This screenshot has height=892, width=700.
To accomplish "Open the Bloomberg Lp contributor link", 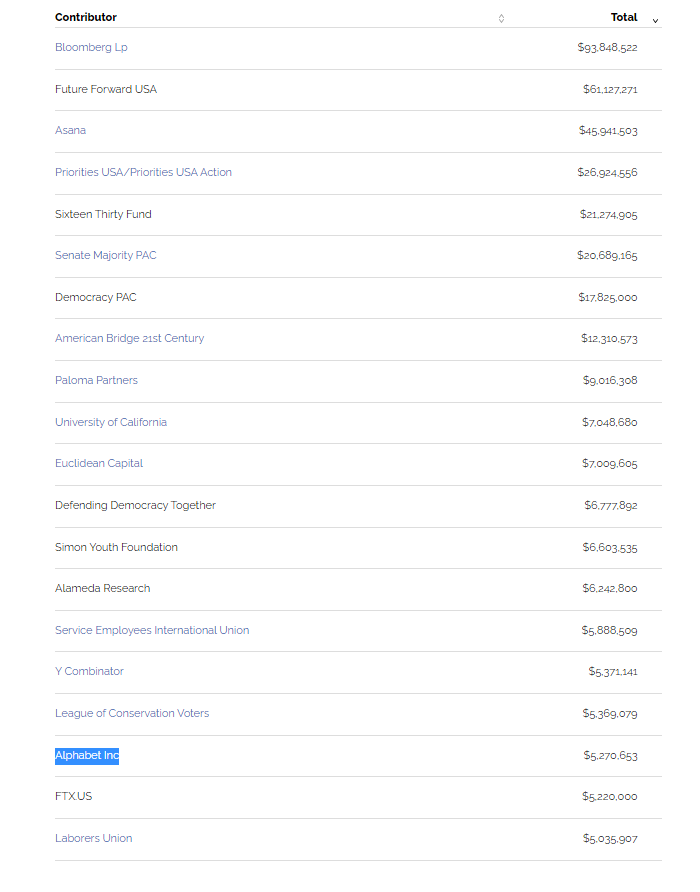I will coord(91,47).
